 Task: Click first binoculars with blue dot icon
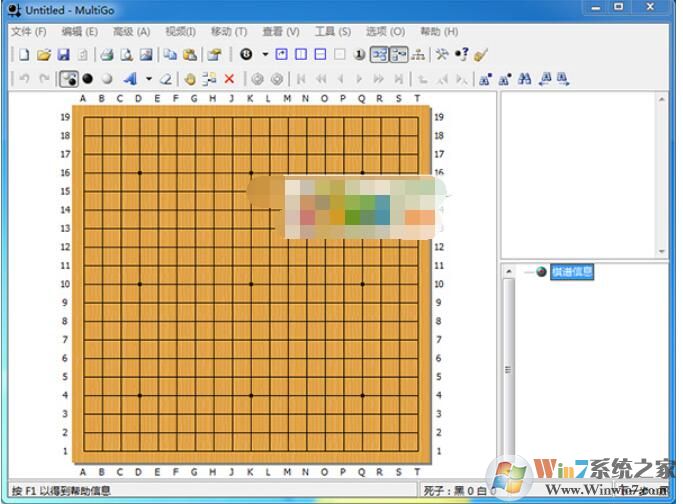tap(485, 79)
